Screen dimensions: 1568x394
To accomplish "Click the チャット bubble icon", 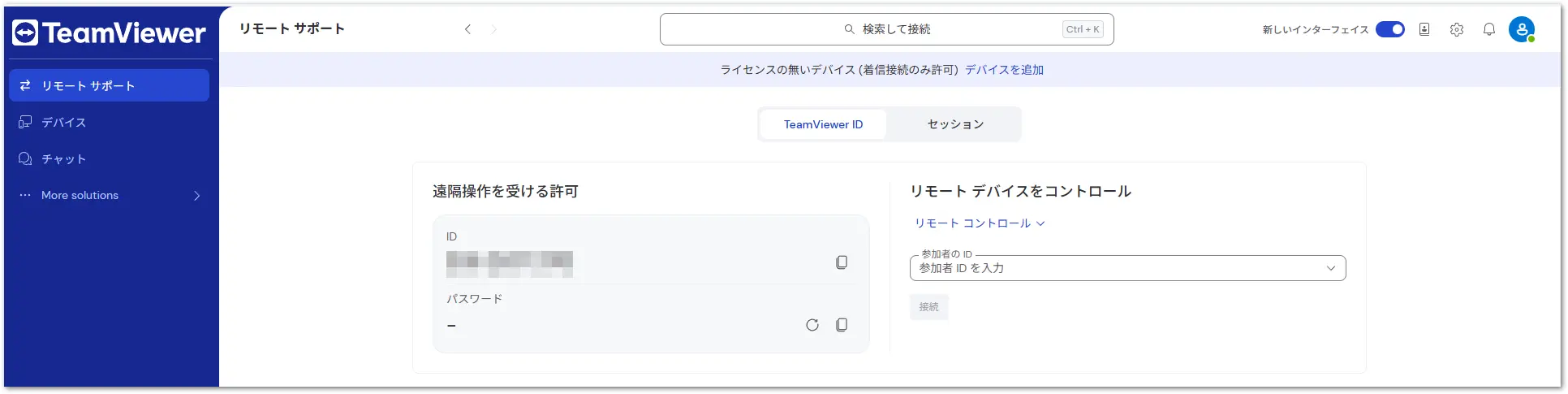I will [25, 158].
